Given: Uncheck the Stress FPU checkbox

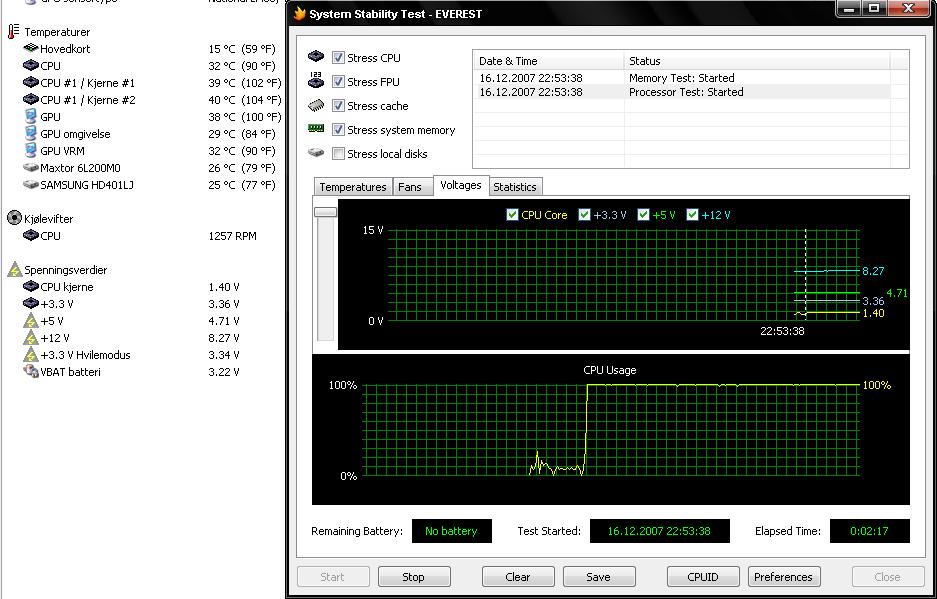Looking at the screenshot, I should pyautogui.click(x=338, y=81).
